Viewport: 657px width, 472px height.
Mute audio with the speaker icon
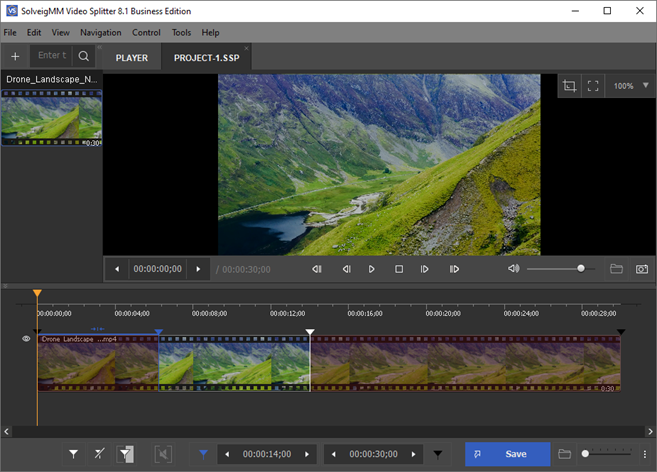(513, 268)
